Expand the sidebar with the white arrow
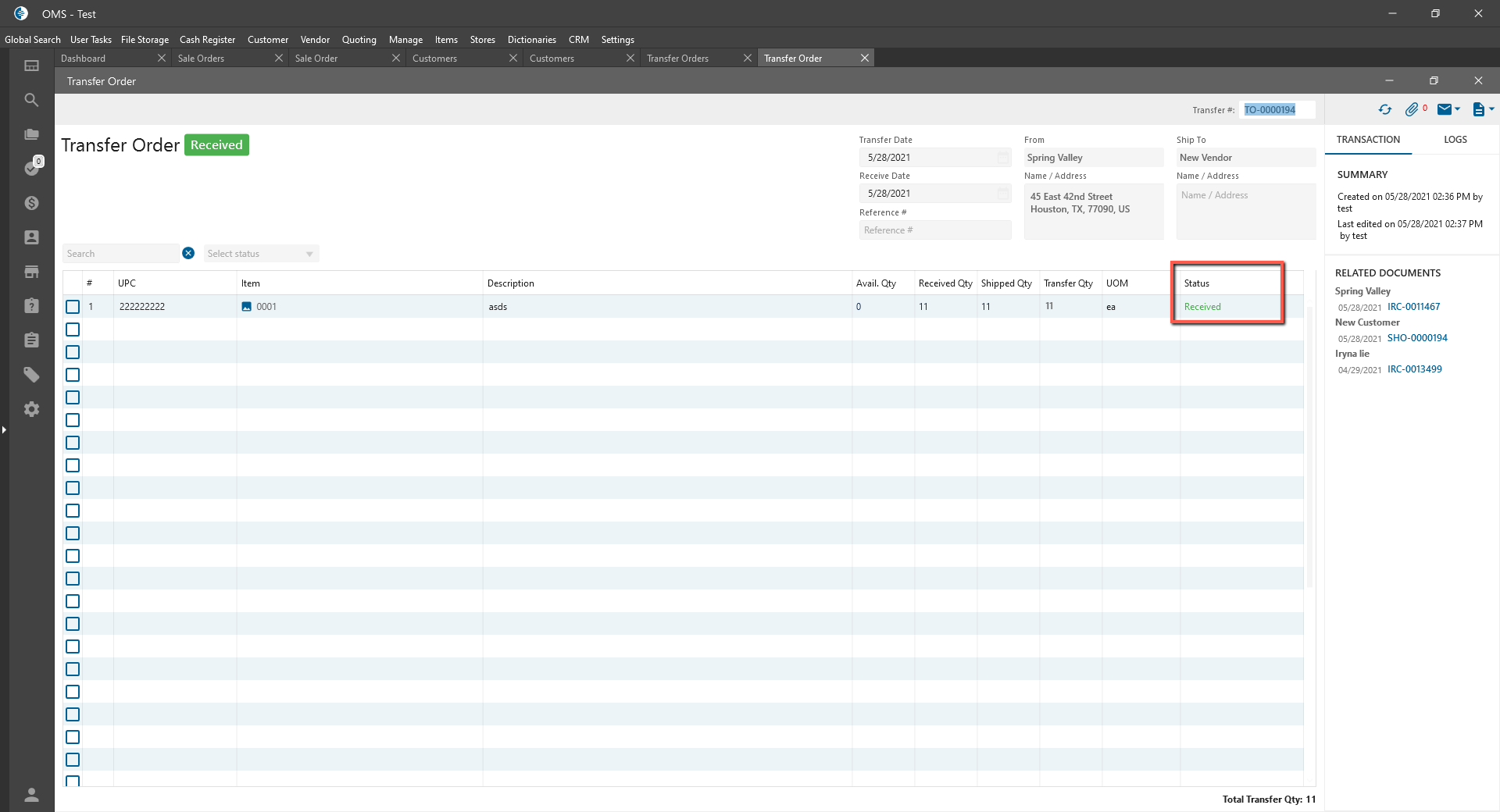This screenshot has height=812, width=1500. click(4, 429)
